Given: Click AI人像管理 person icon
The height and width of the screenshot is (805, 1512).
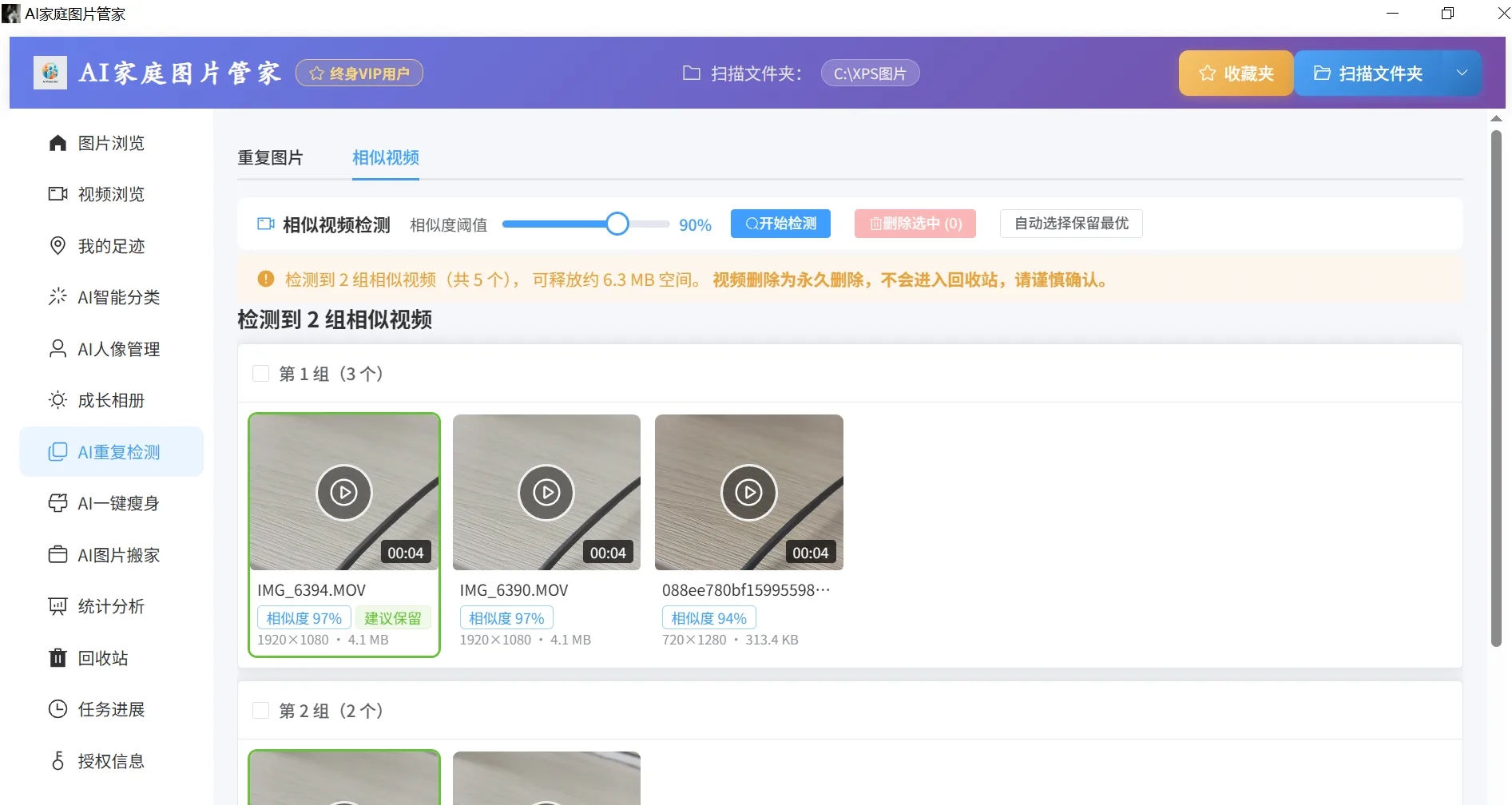Looking at the screenshot, I should point(58,349).
